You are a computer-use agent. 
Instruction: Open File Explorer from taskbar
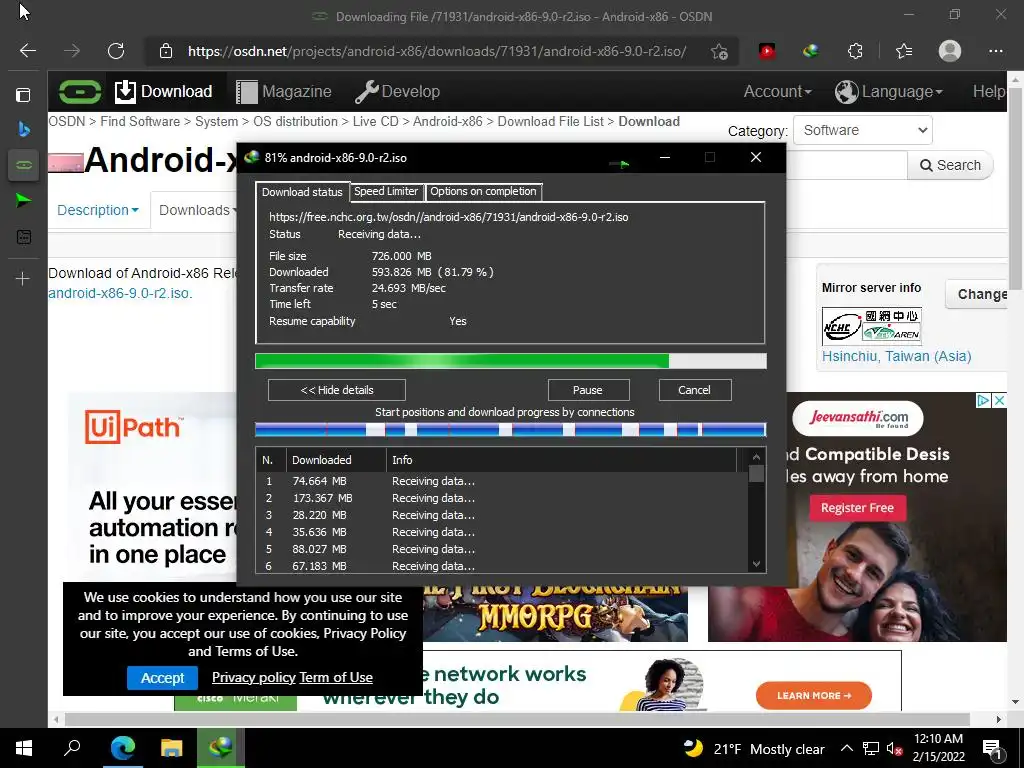click(172, 748)
